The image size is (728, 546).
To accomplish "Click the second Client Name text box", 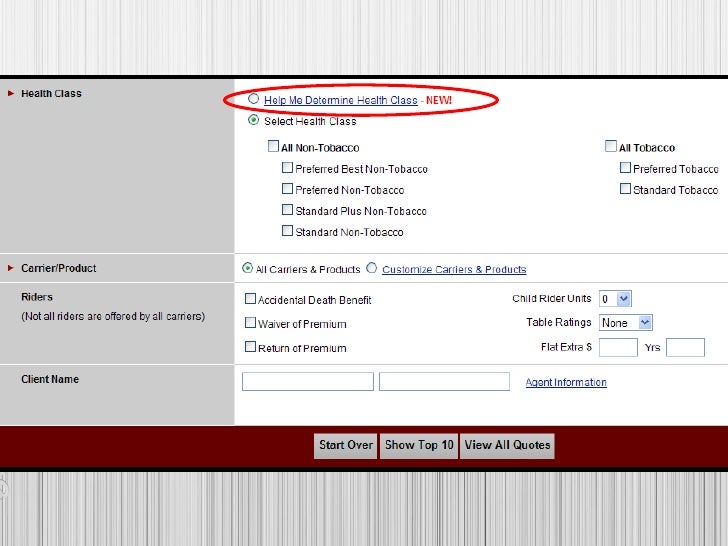I will (444, 382).
